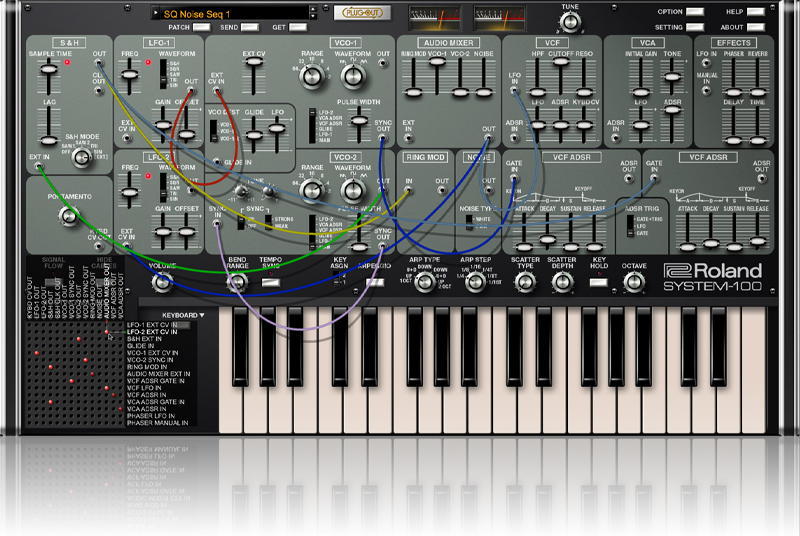Adjust the LFO-1 FREQ slider

(130, 74)
